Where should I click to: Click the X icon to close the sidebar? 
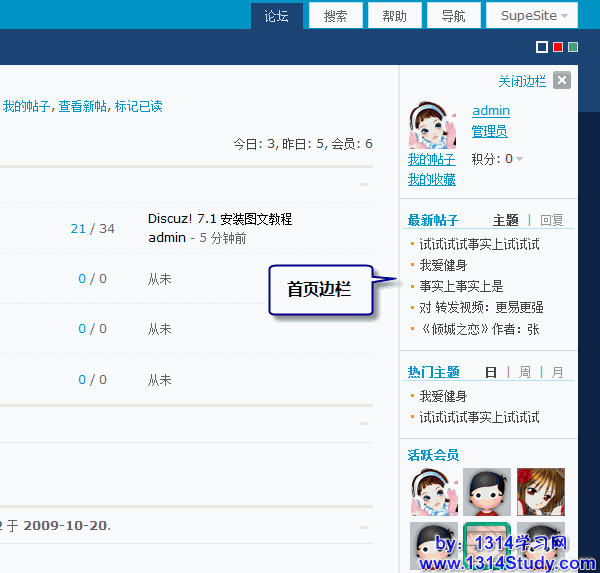(x=562, y=81)
